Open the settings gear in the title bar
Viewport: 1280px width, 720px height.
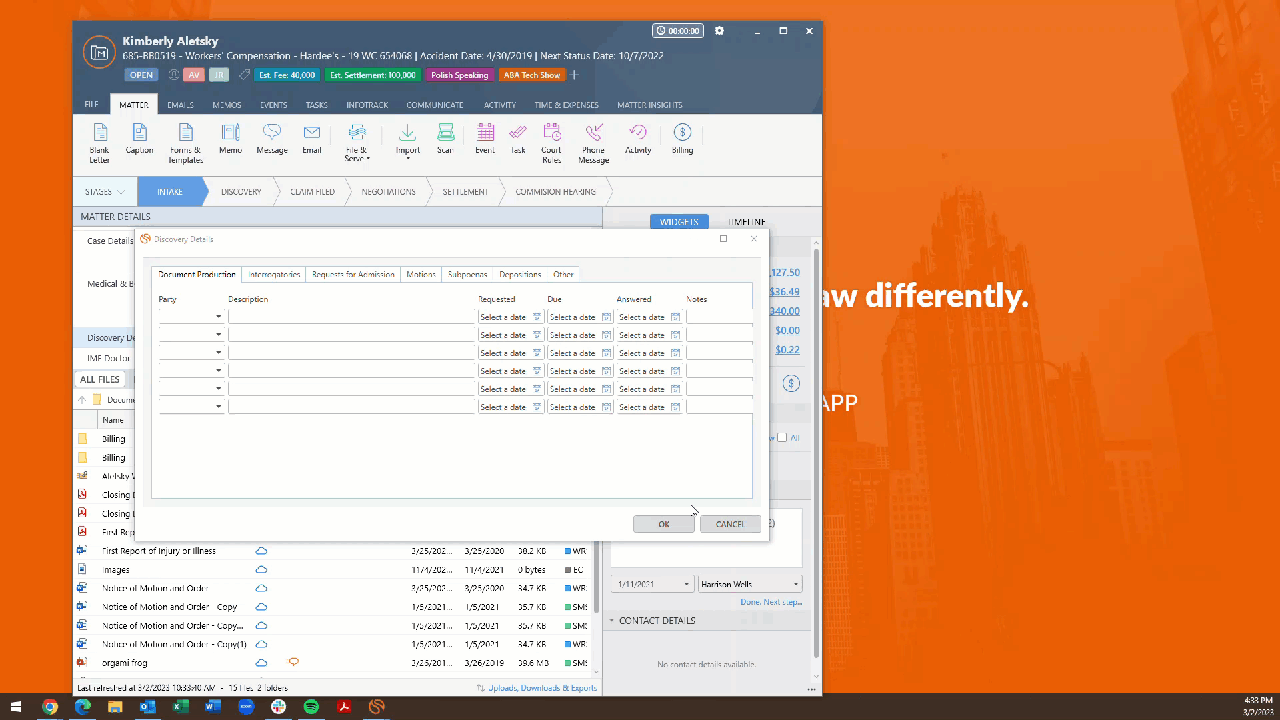point(719,31)
